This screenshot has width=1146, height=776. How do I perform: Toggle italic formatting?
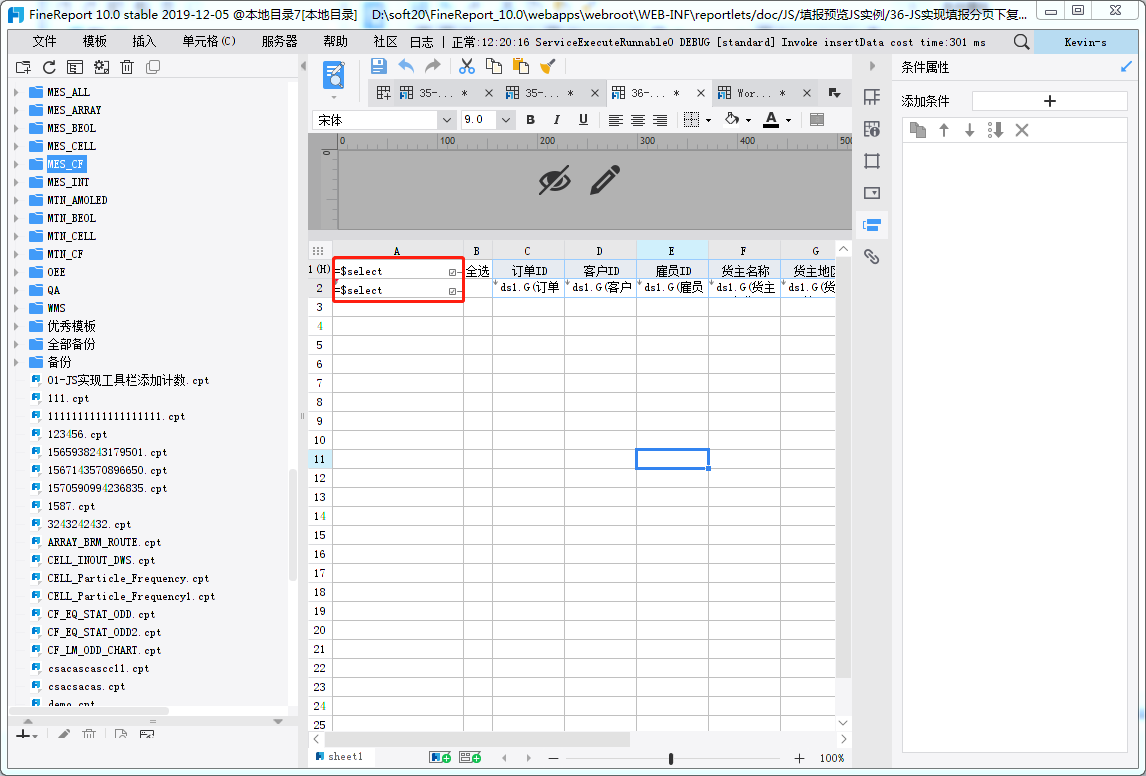point(557,120)
